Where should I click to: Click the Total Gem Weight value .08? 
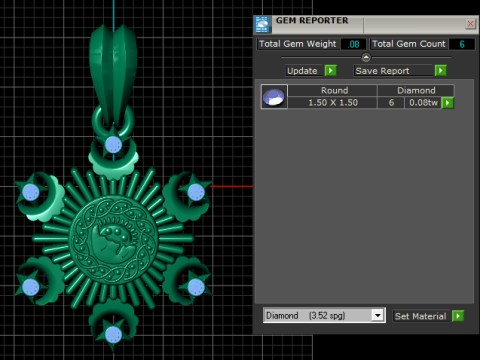pos(354,44)
